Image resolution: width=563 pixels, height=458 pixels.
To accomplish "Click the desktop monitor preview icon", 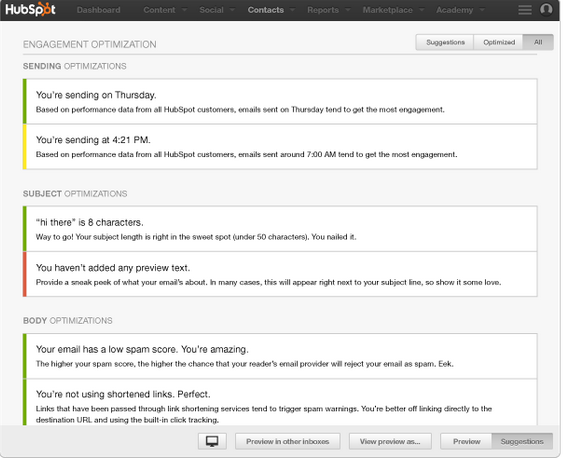I will 212,441.
